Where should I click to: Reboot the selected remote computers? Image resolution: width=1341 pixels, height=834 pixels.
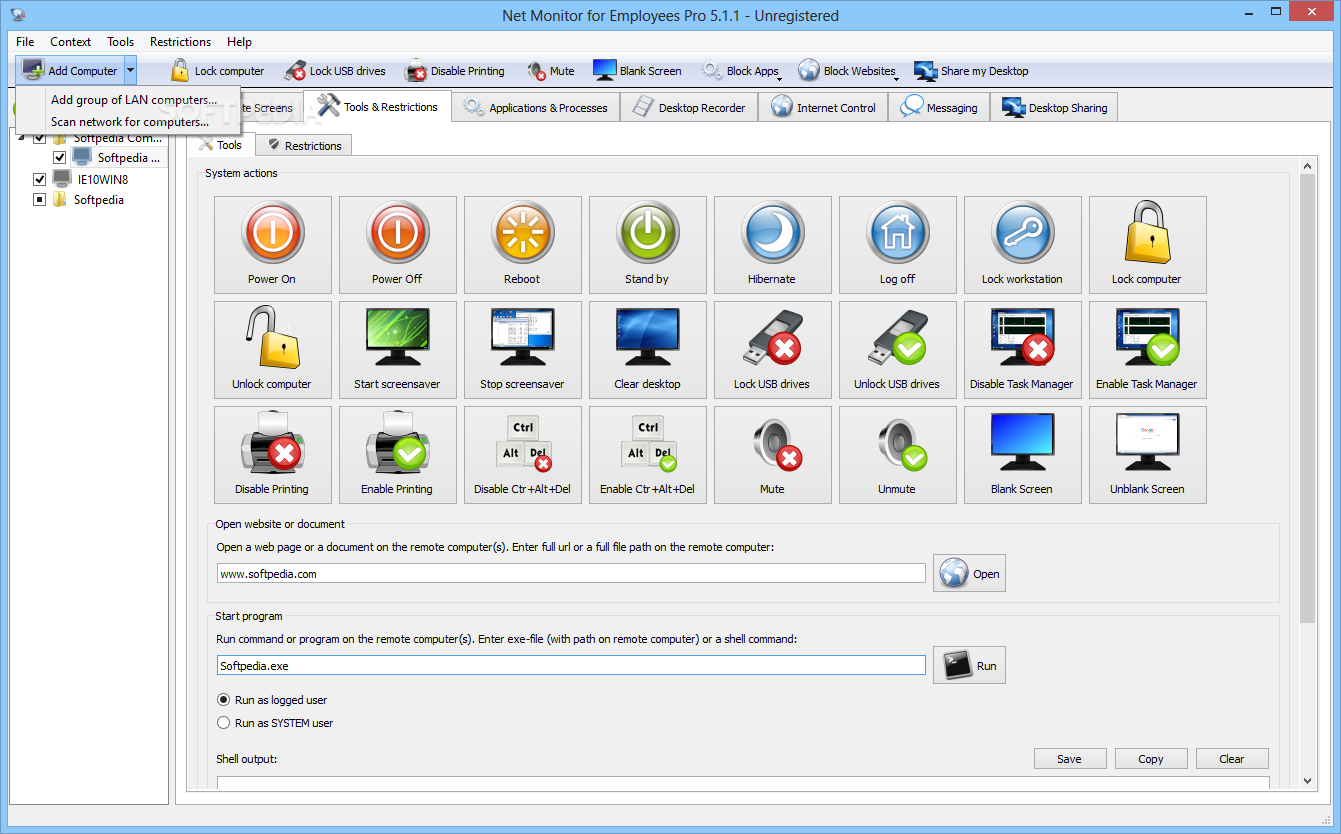click(522, 244)
